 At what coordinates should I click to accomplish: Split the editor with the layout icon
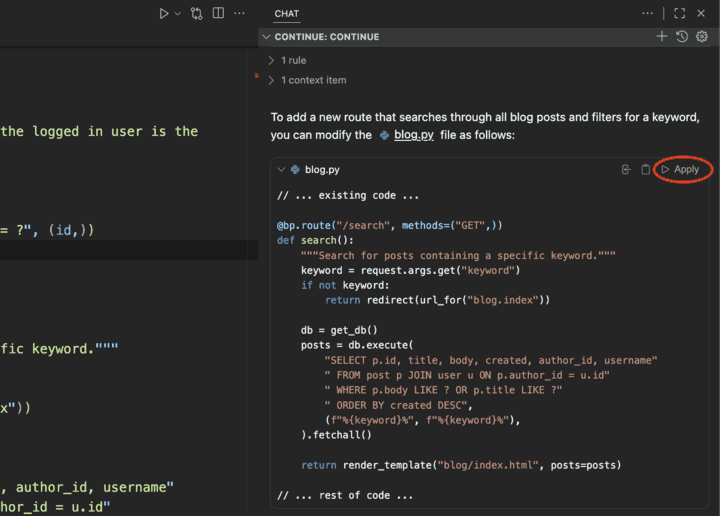pyautogui.click(x=217, y=14)
